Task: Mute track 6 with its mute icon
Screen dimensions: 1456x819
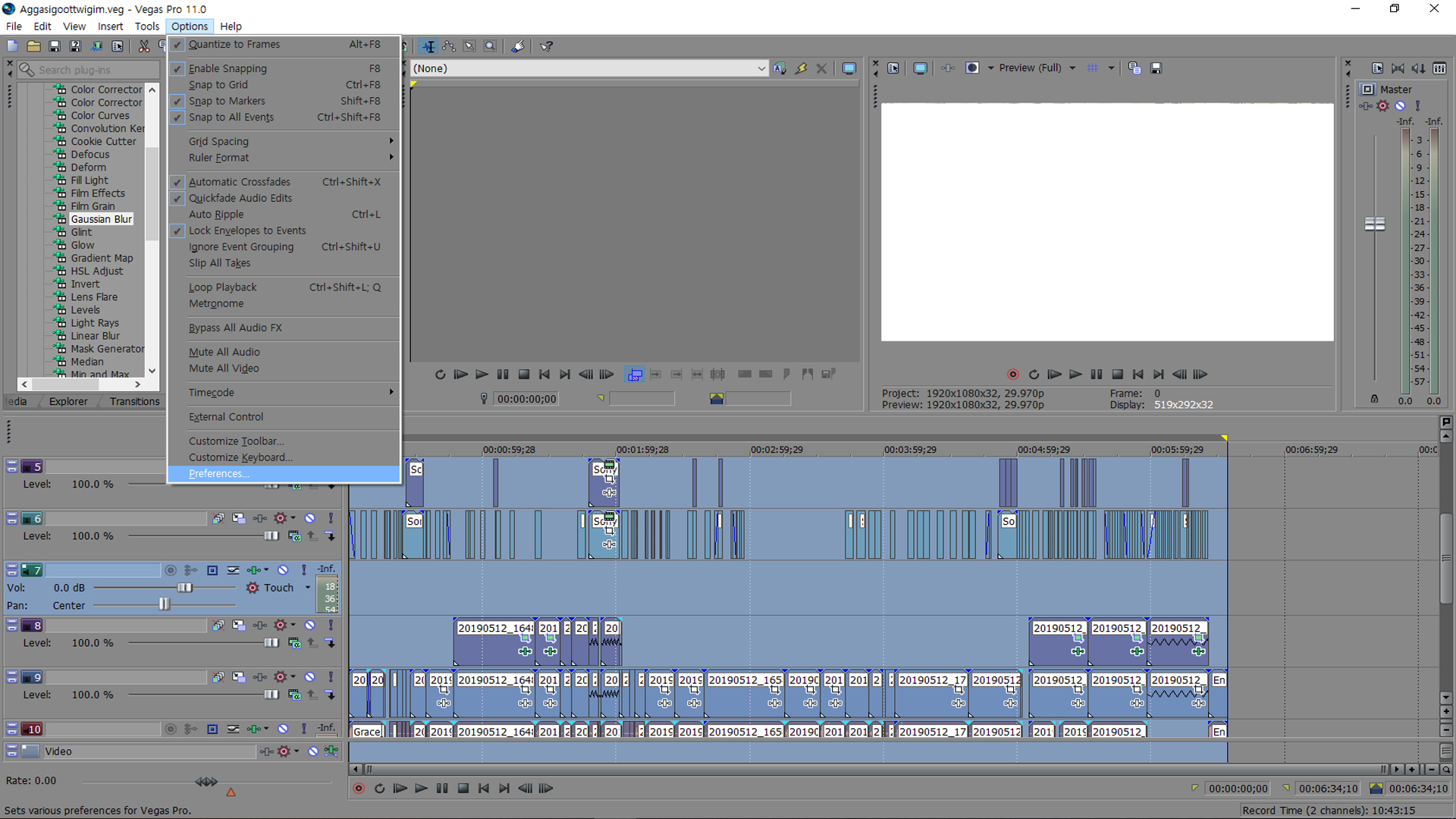Action: [x=310, y=519]
